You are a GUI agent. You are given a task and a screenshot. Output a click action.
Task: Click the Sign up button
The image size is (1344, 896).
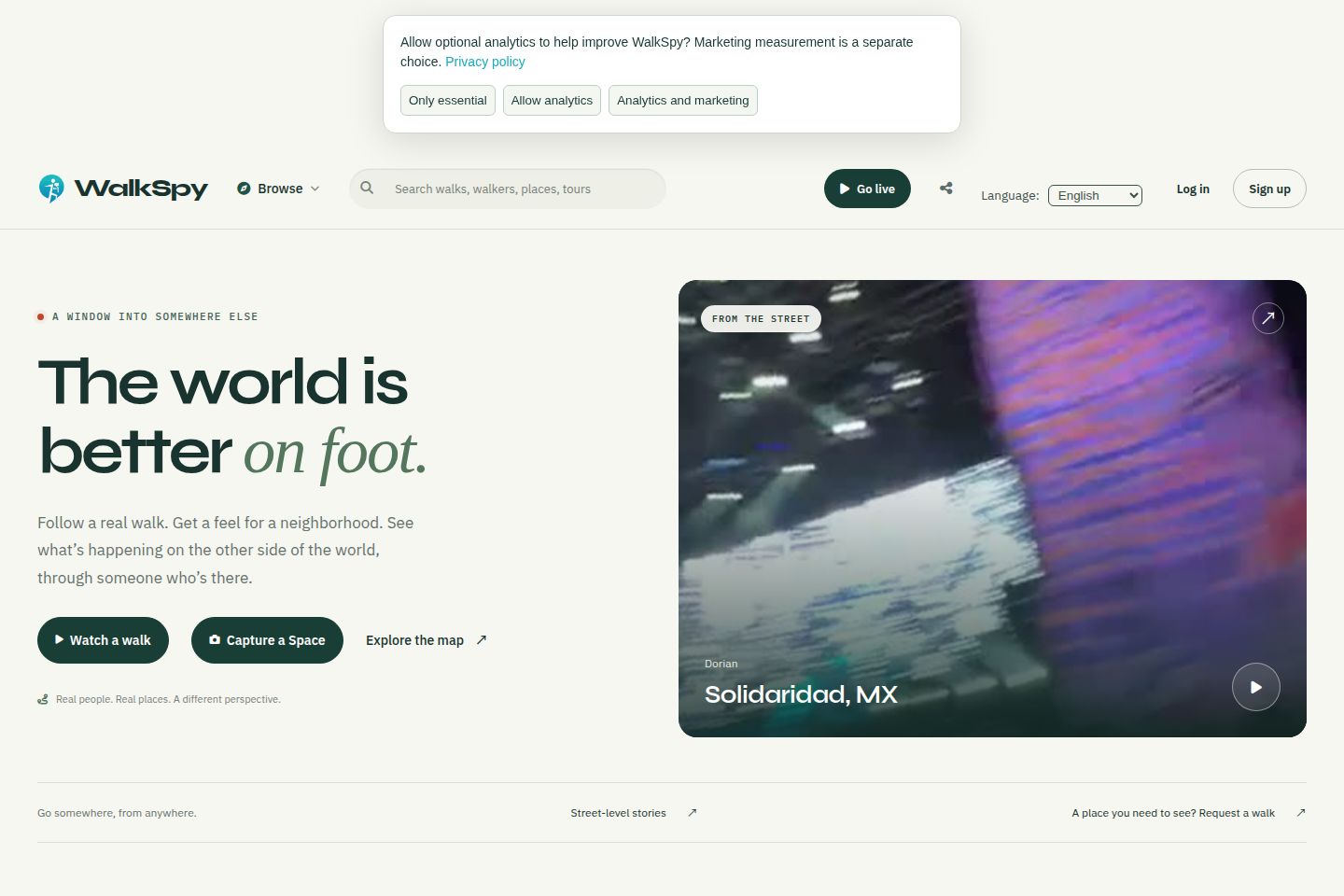1269,189
